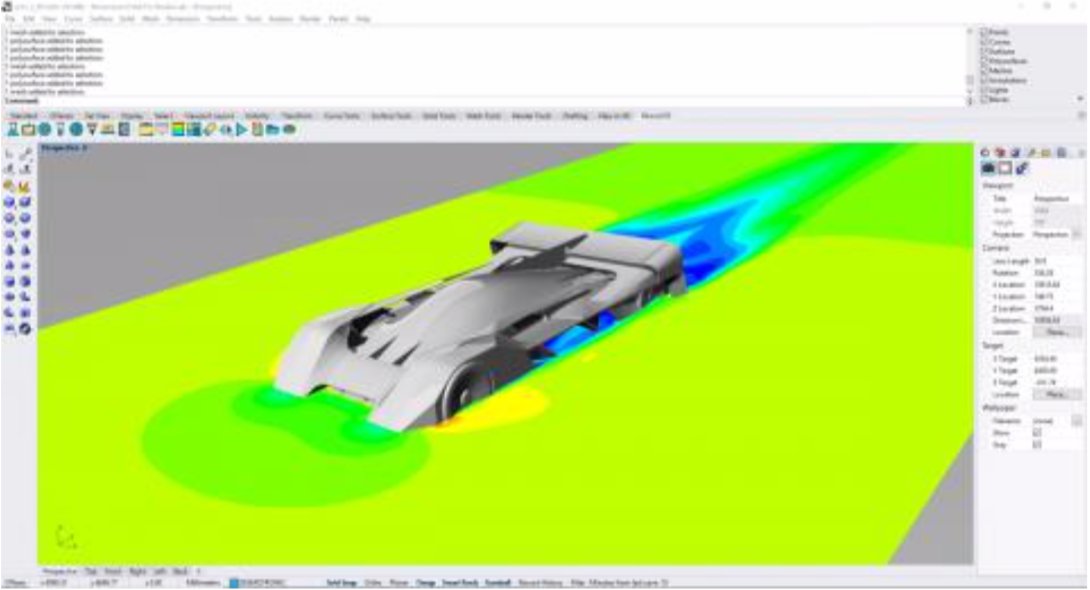Click the color-wheel properties panel tab icon
This screenshot has width=1090, height=590.
coord(985,152)
